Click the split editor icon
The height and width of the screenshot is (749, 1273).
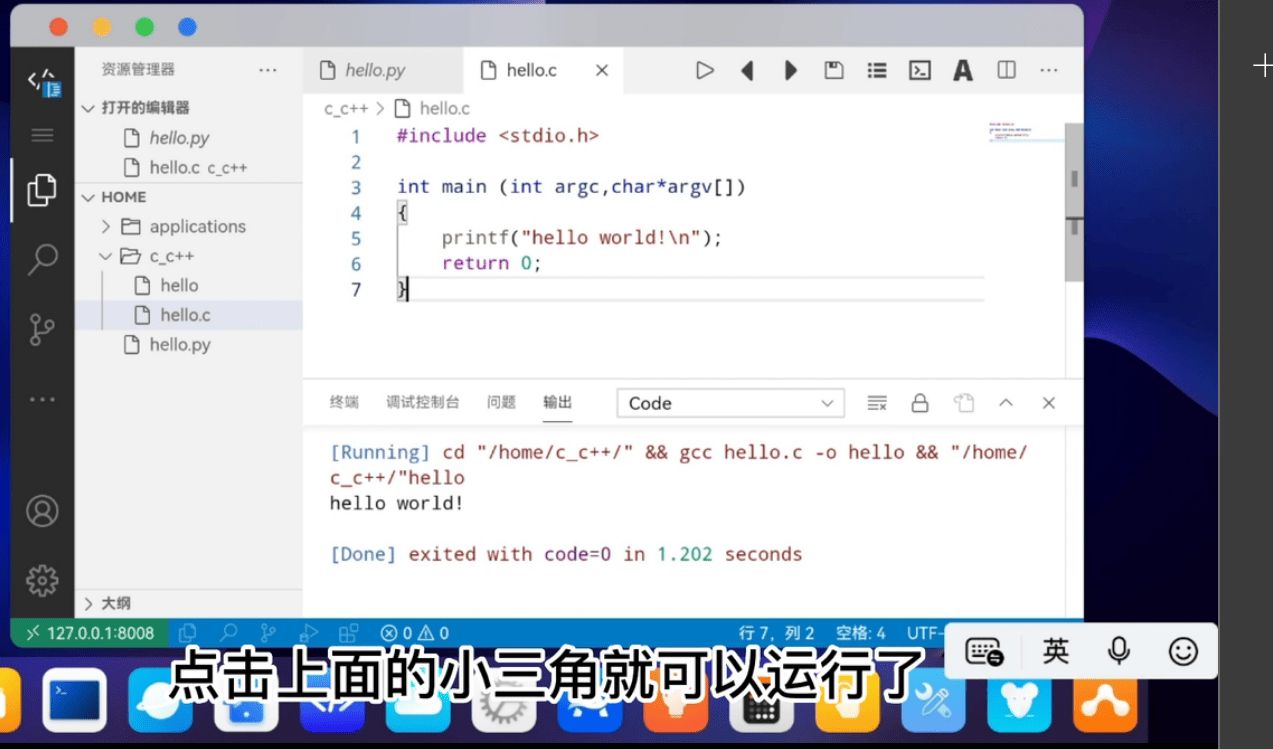click(x=1006, y=70)
